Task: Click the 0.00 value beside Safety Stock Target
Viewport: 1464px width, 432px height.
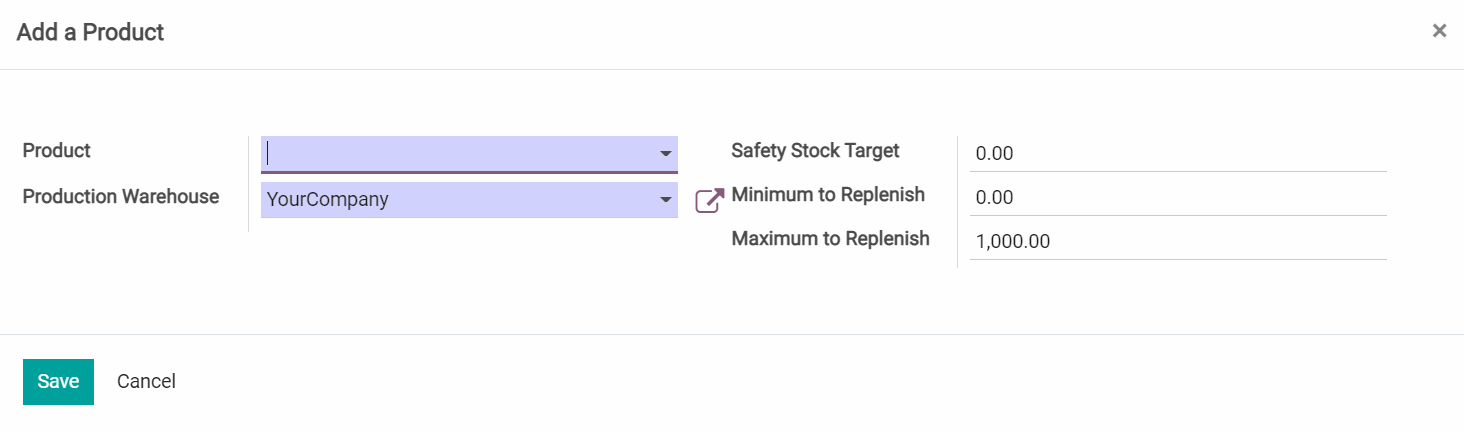Action: pyautogui.click(x=994, y=154)
